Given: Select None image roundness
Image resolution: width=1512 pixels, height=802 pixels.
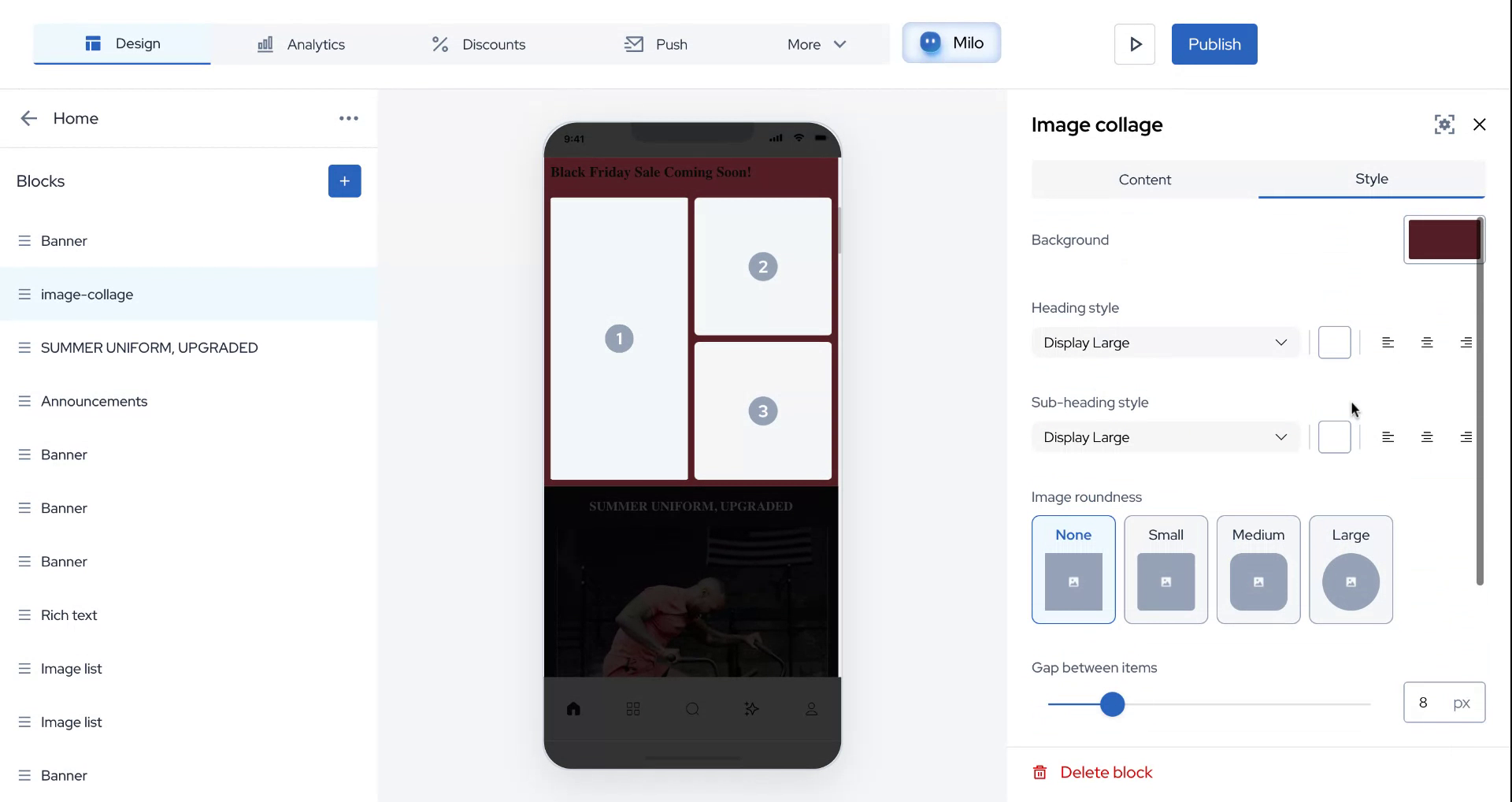Looking at the screenshot, I should click(1073, 570).
